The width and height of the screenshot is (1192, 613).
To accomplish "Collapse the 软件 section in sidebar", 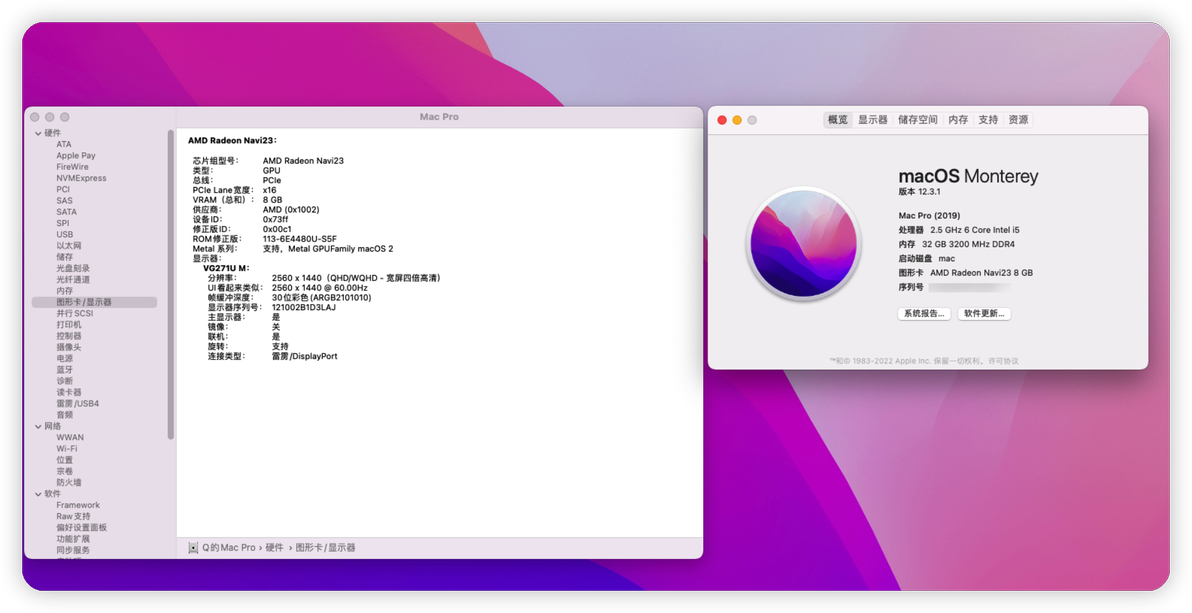I will 38,494.
